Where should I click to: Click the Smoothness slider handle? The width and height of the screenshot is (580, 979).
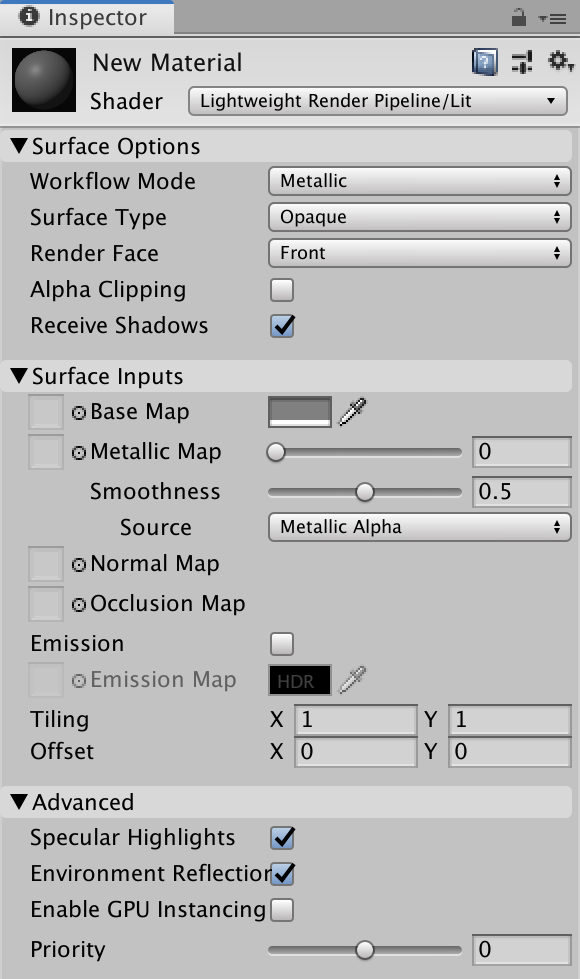coord(365,492)
